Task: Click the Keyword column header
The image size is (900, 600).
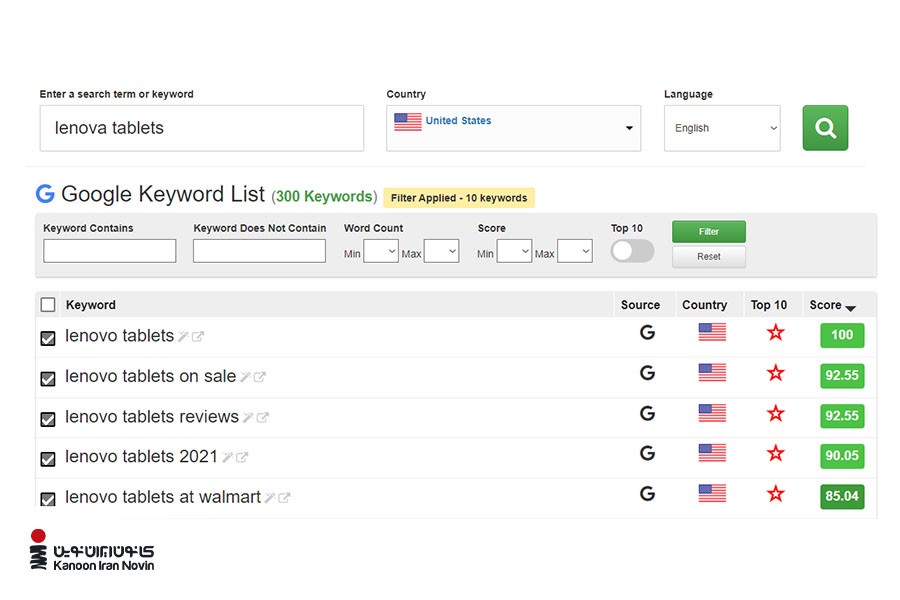Action: point(91,305)
